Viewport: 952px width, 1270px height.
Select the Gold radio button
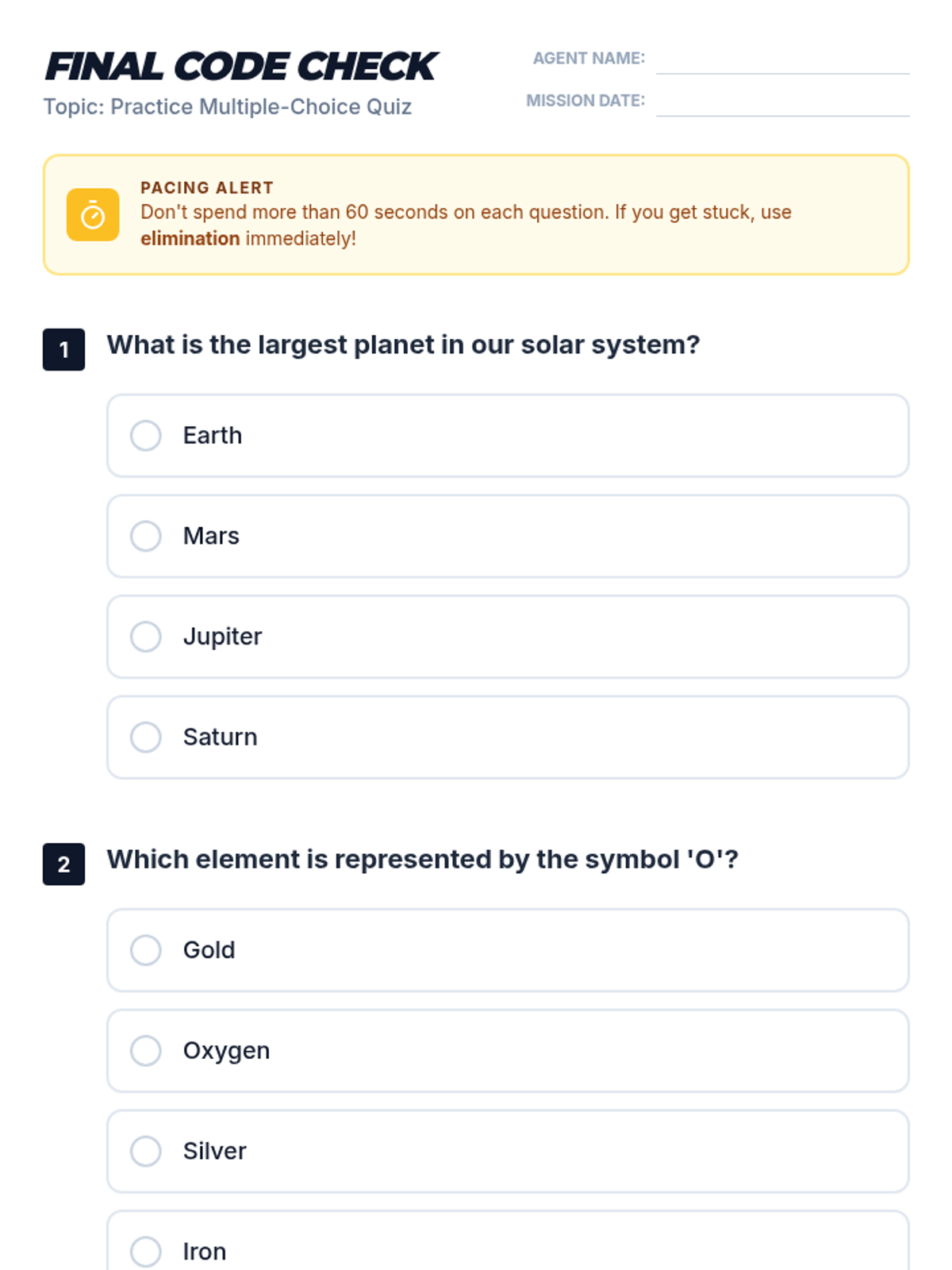(146, 950)
